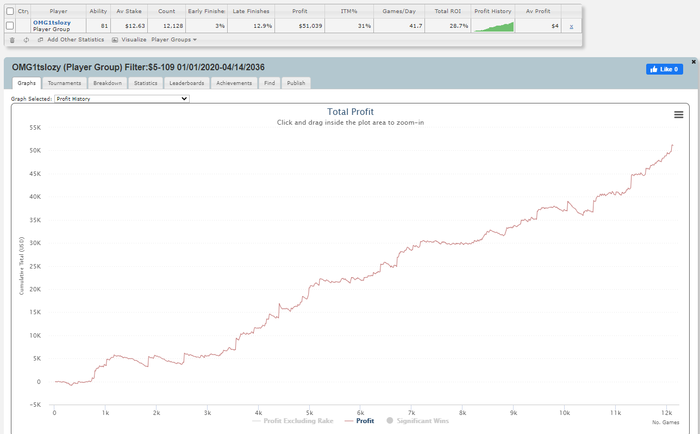The height and width of the screenshot is (434, 700).
Task: Sort by the Profit column header
Action: [300, 11]
